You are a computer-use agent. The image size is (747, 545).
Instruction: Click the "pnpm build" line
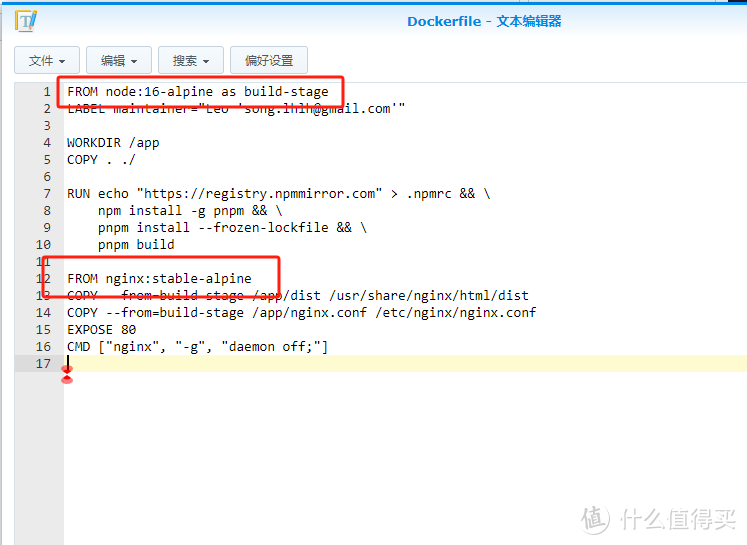pos(136,245)
